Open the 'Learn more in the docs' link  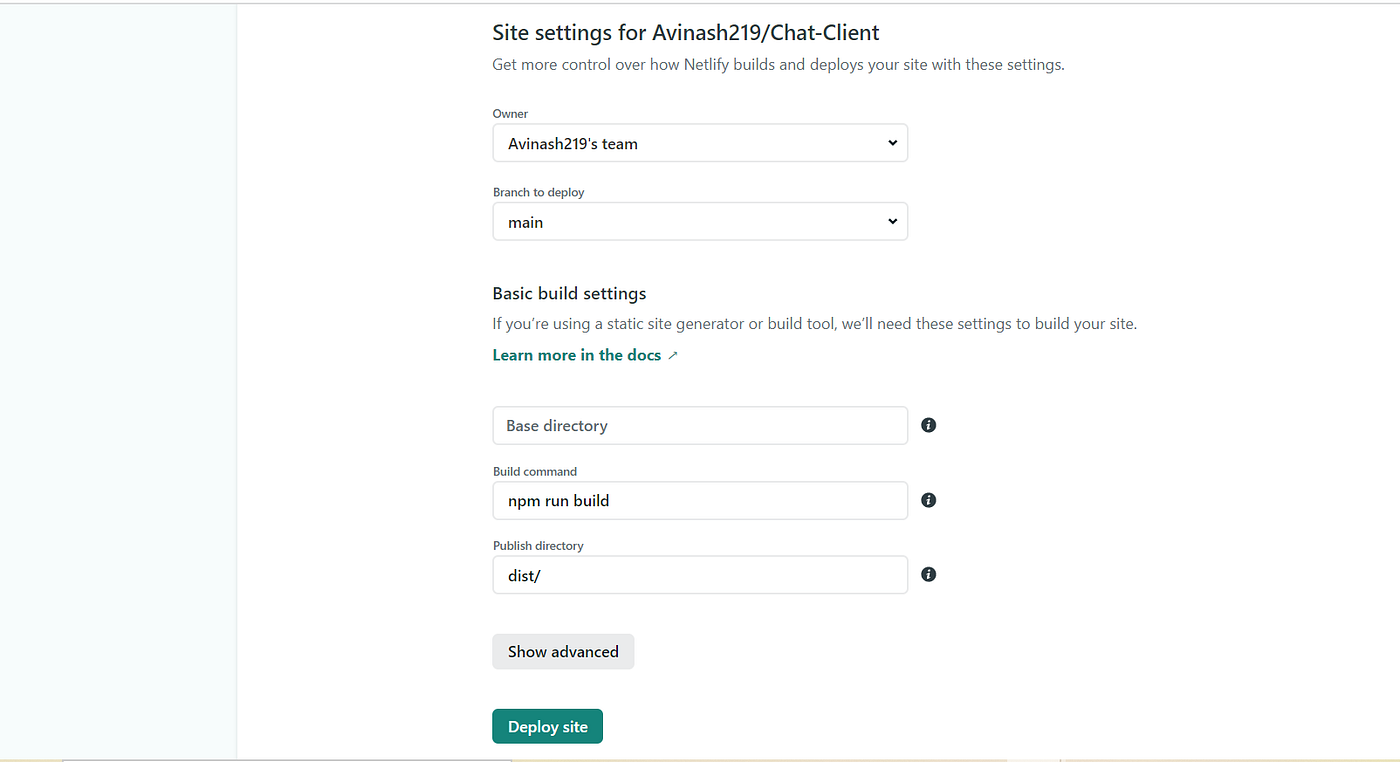(576, 354)
